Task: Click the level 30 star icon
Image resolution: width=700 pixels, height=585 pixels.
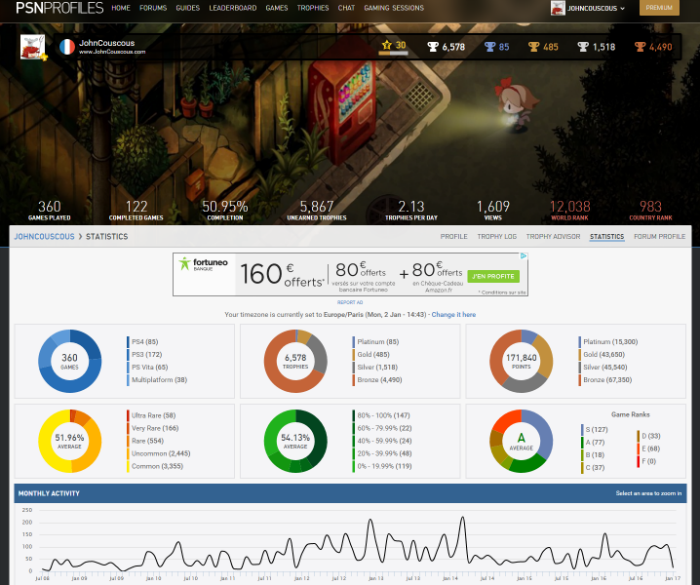Action: 387,45
